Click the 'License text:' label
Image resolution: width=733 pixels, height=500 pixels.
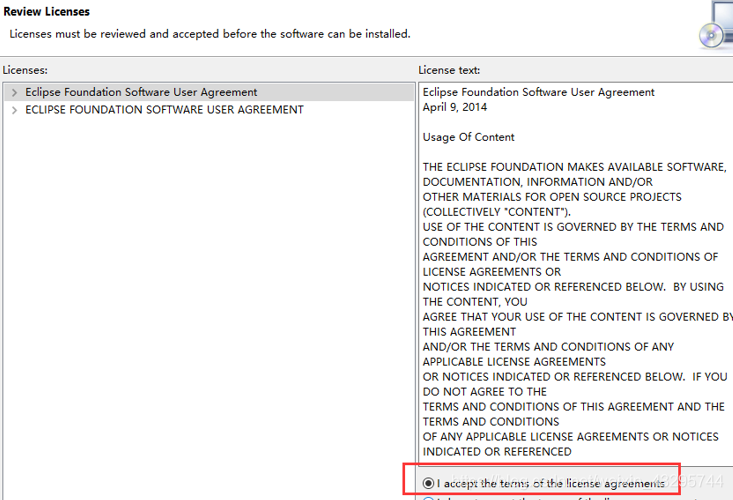449,70
